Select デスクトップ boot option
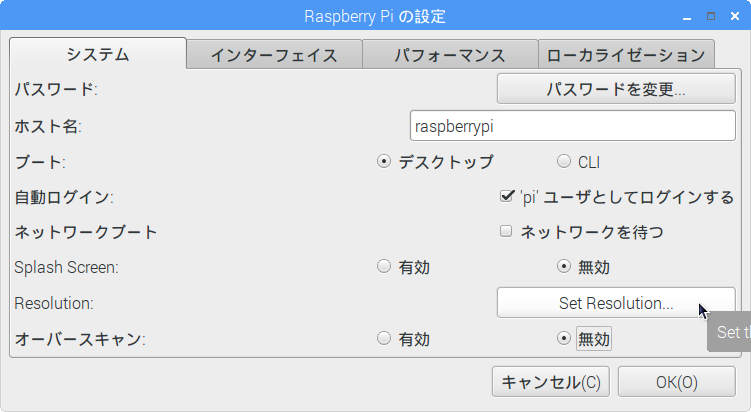The image size is (751, 412). click(x=435, y=162)
